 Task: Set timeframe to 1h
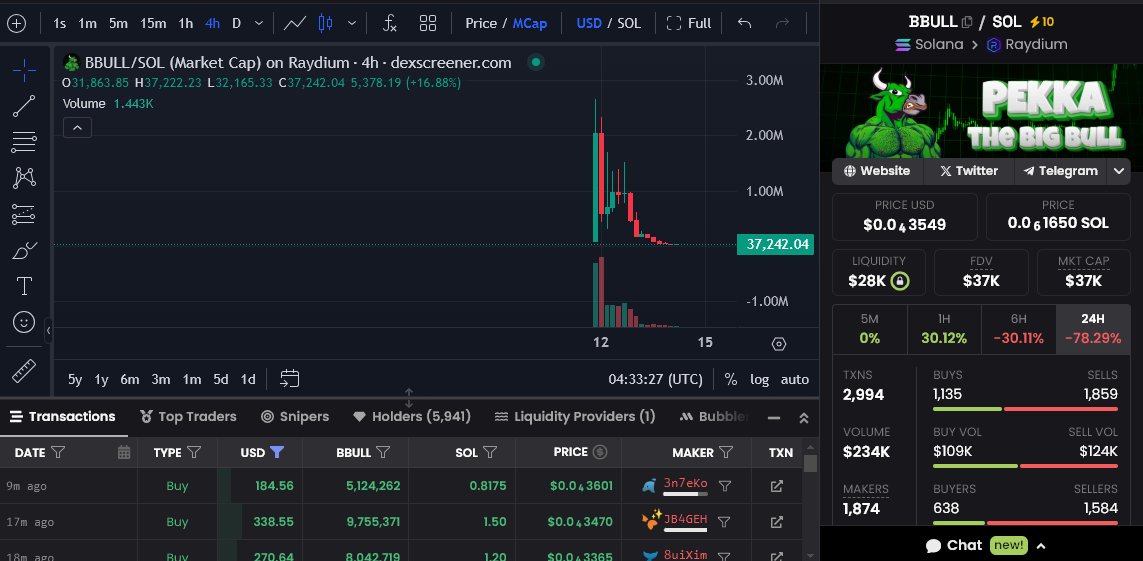pyautogui.click(x=185, y=23)
